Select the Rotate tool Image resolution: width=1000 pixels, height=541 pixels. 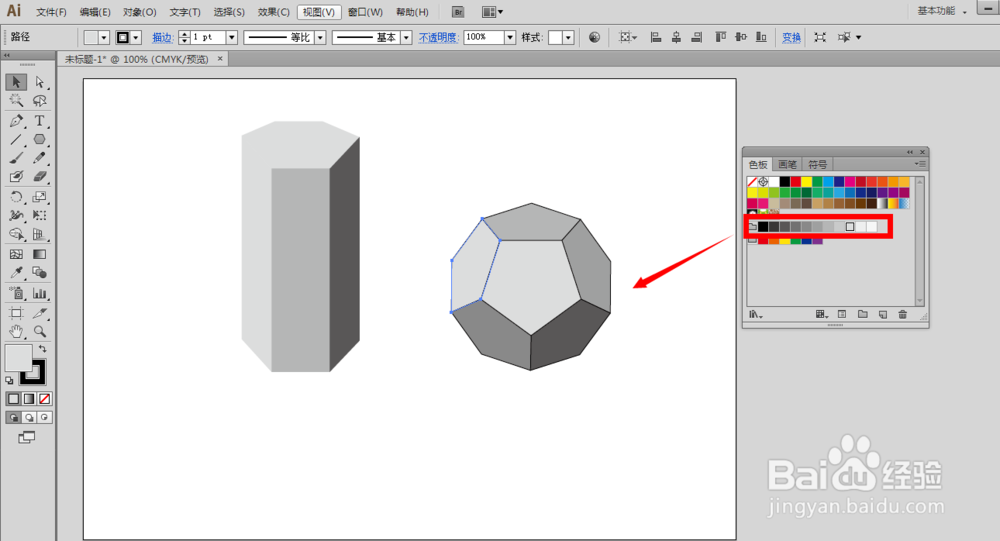click(x=16, y=197)
